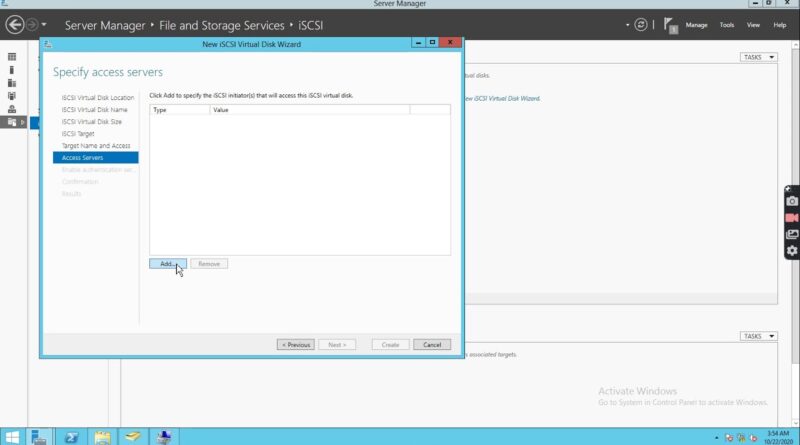Open Server Manager from the taskbar
800x445 pixels.
pos(39,437)
